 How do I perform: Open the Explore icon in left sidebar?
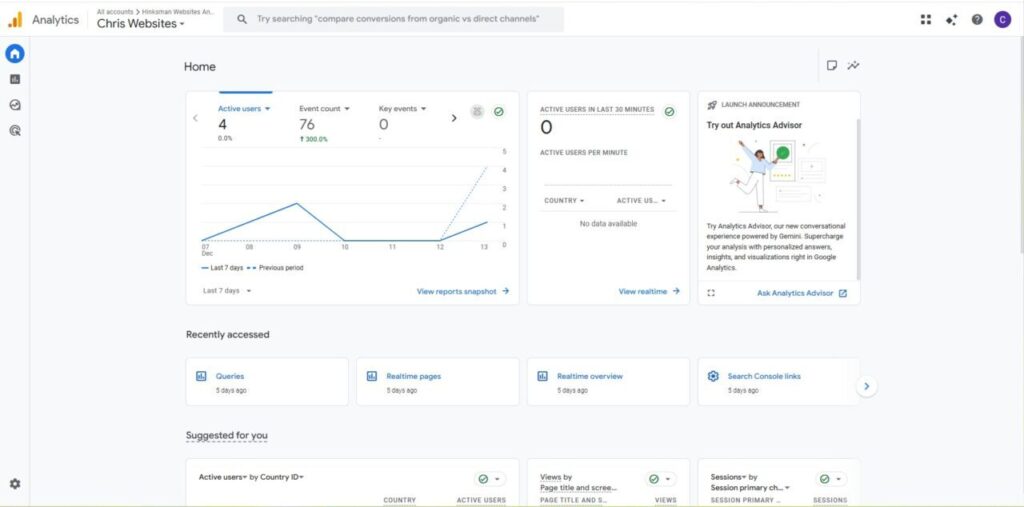pyautogui.click(x=15, y=105)
